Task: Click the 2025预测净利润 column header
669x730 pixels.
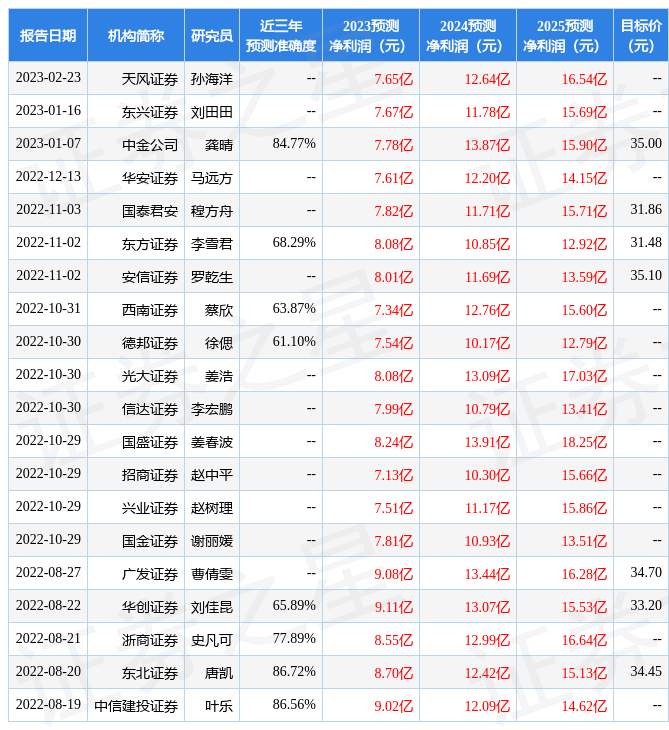Action: [565, 35]
